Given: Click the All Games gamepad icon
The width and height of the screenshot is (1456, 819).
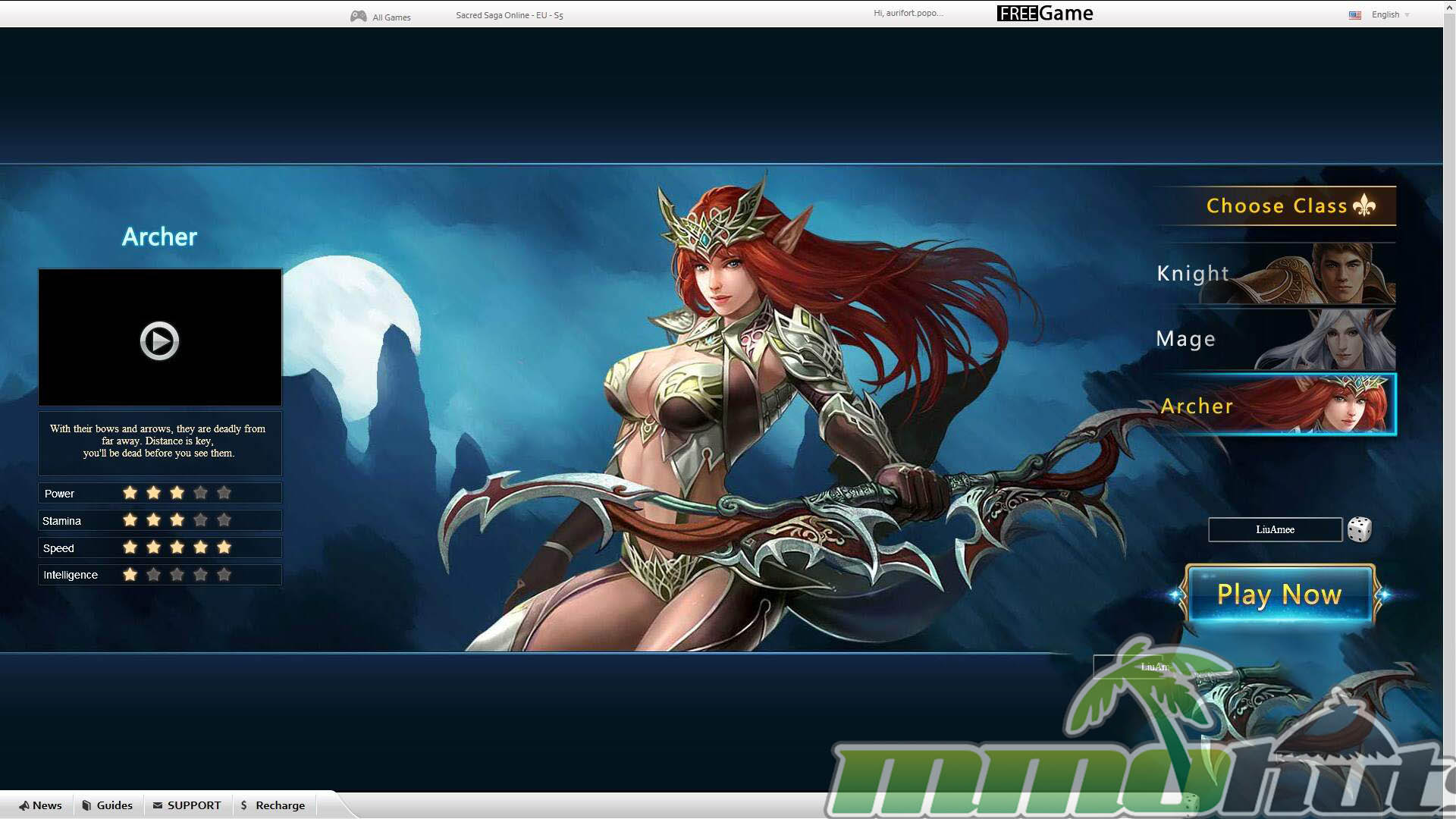Looking at the screenshot, I should pos(358,16).
